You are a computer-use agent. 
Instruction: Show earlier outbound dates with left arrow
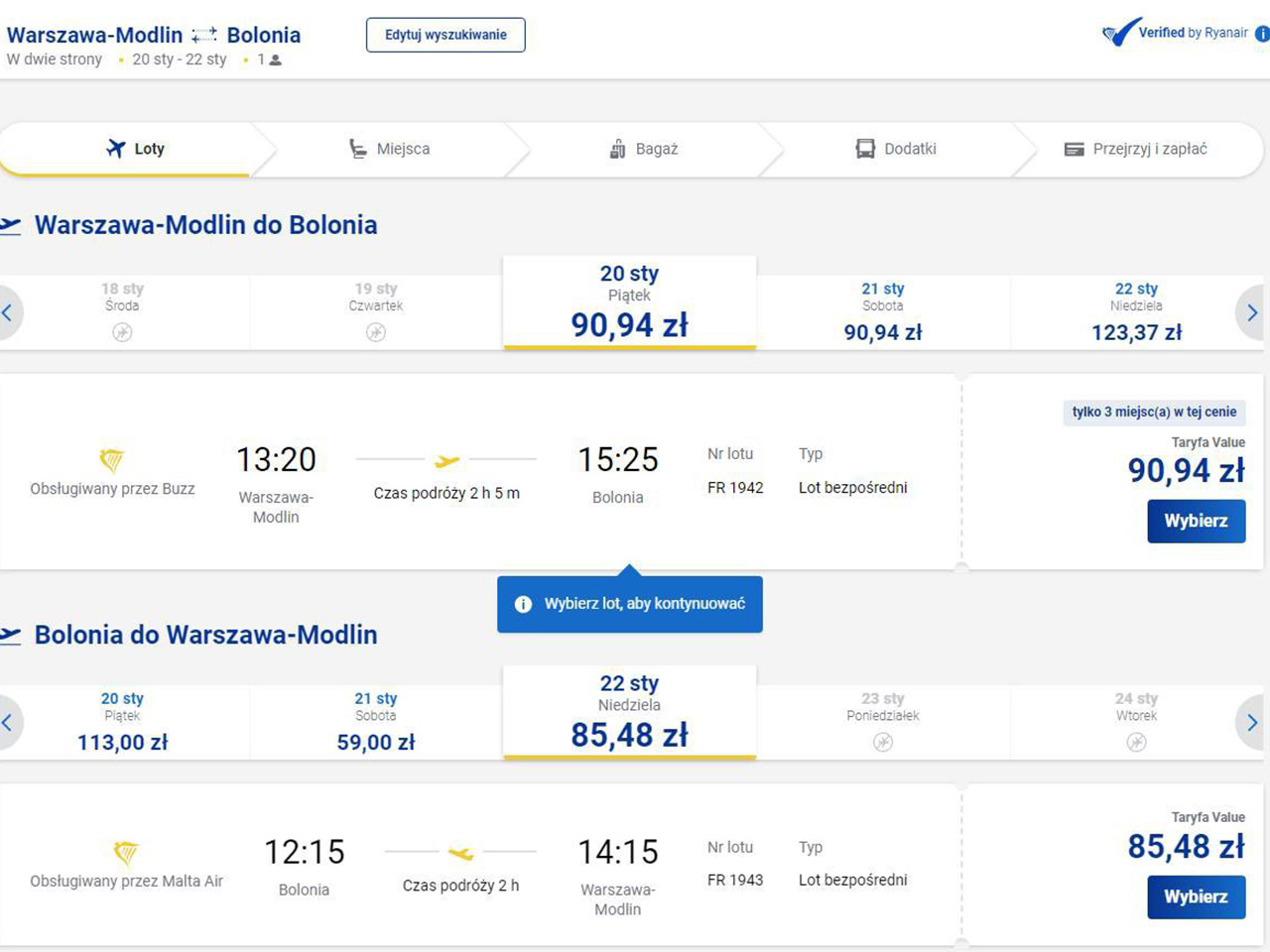pyautogui.click(x=8, y=312)
